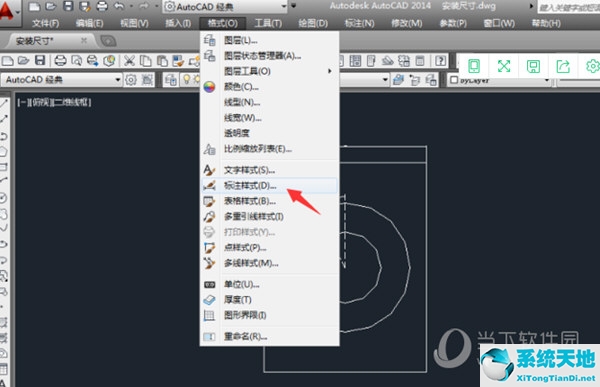Image resolution: width=600 pixels, height=387 pixels.
Task: Open the workspace toolbar AutoCAD 经典 dropdown
Action: pyautogui.click(x=61, y=80)
